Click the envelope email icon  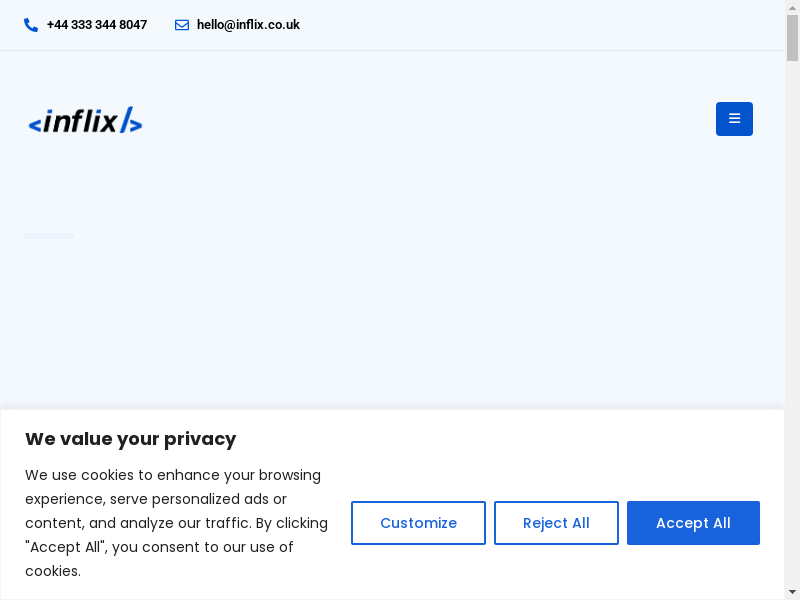coord(182,25)
